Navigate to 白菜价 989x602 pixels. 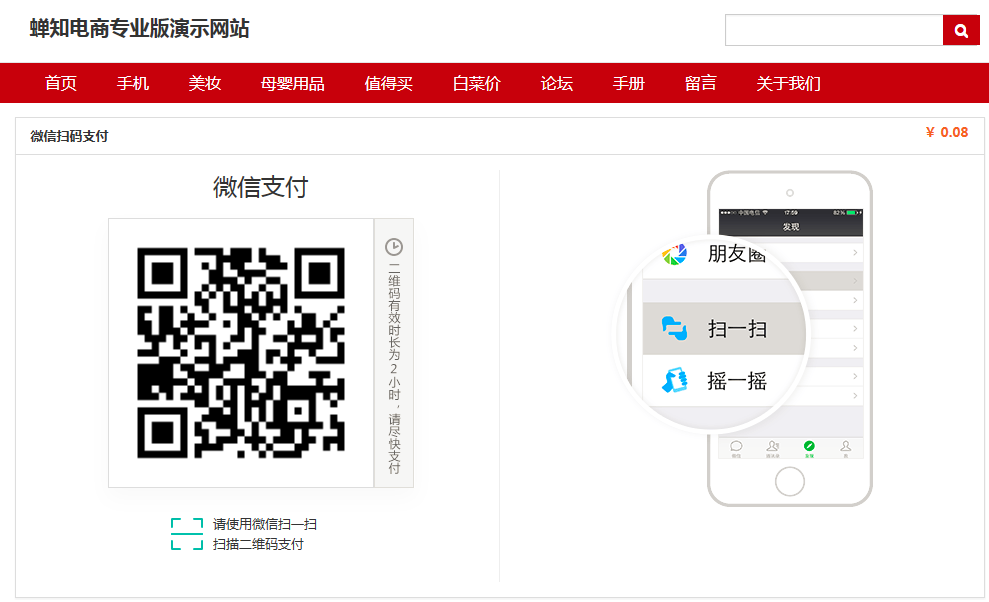coord(476,83)
